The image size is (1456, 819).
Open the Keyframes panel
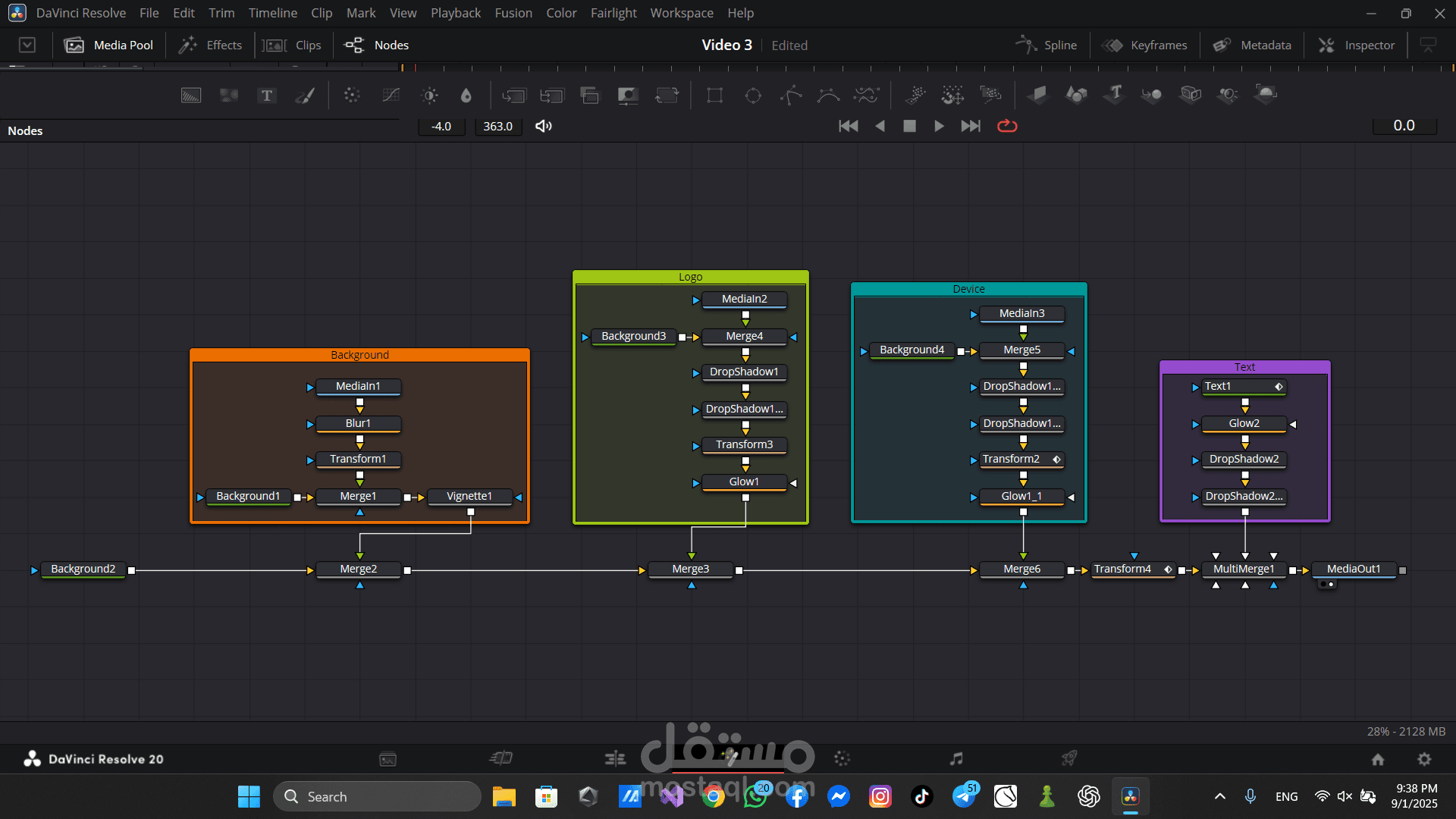(x=1145, y=45)
